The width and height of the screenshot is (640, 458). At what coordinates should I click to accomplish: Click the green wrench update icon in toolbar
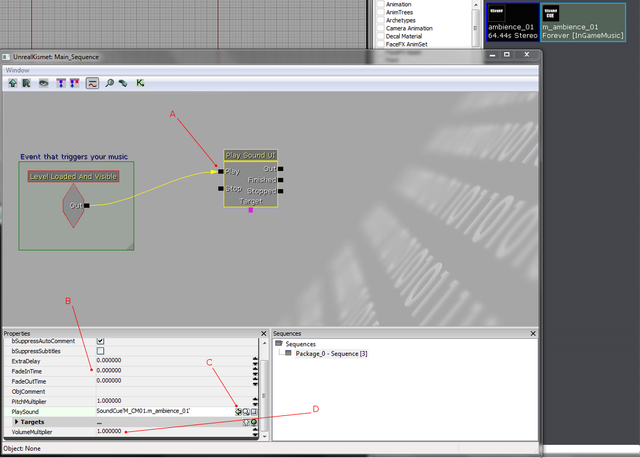[123, 83]
